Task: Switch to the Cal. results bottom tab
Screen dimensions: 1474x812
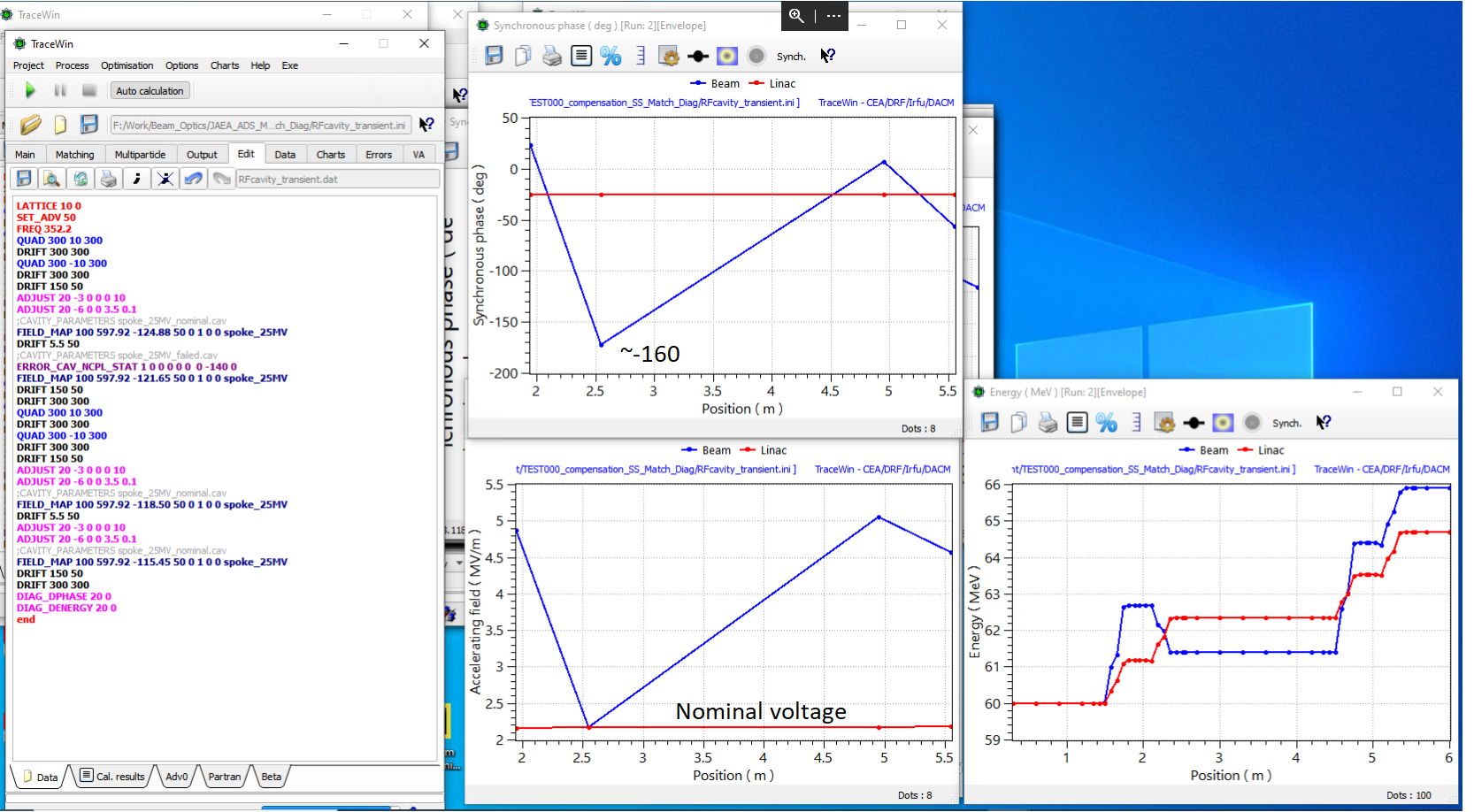Action: tap(112, 777)
